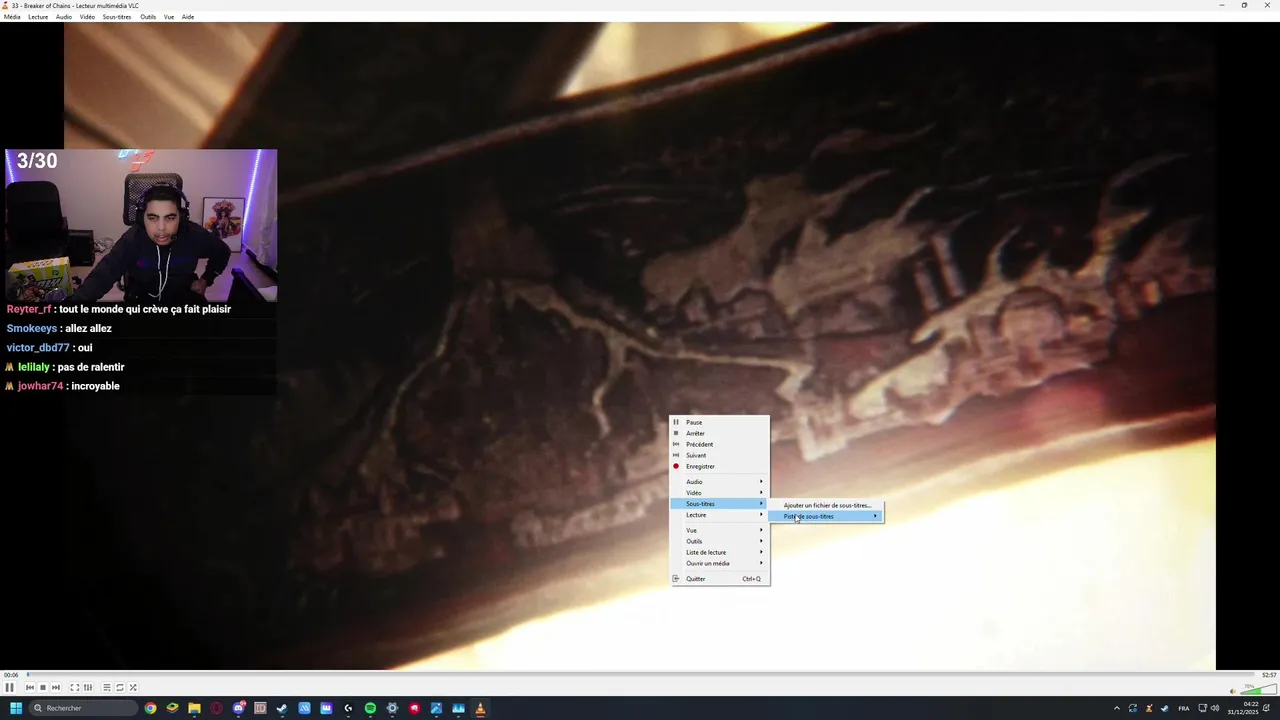Screen dimensions: 1280x720
Task: Adjust the VLC volume slider
Action: pos(1258,689)
